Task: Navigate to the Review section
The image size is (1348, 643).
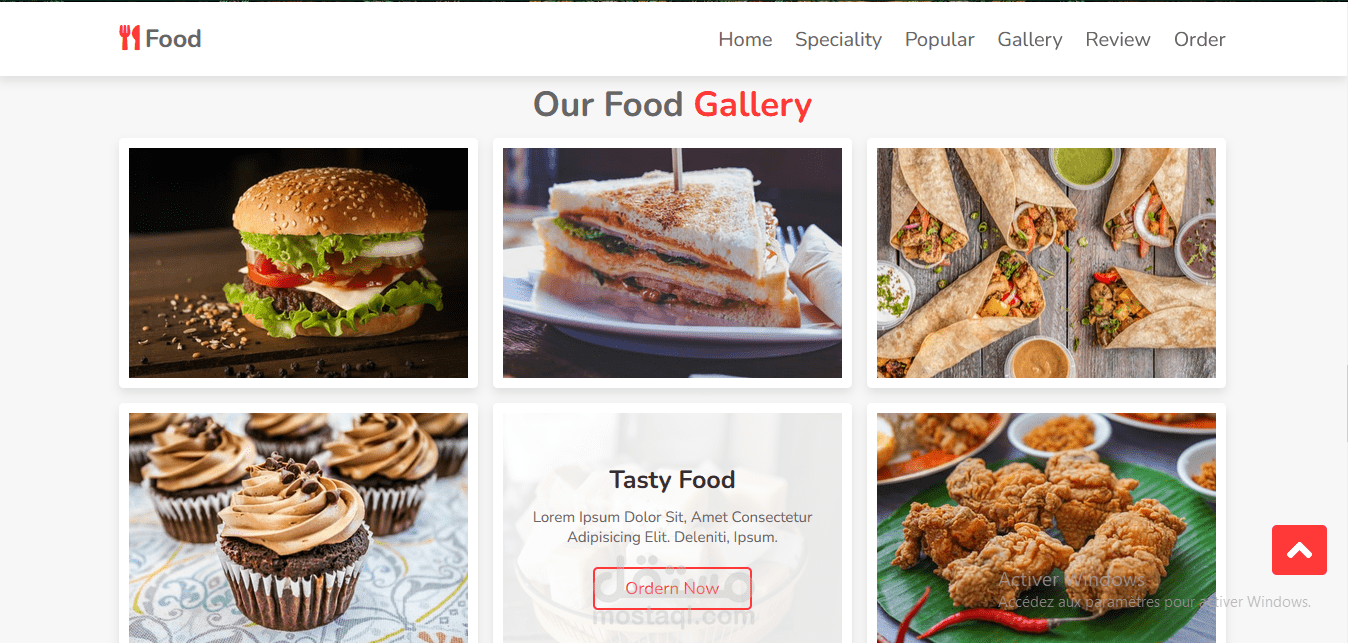Action: (x=1118, y=39)
